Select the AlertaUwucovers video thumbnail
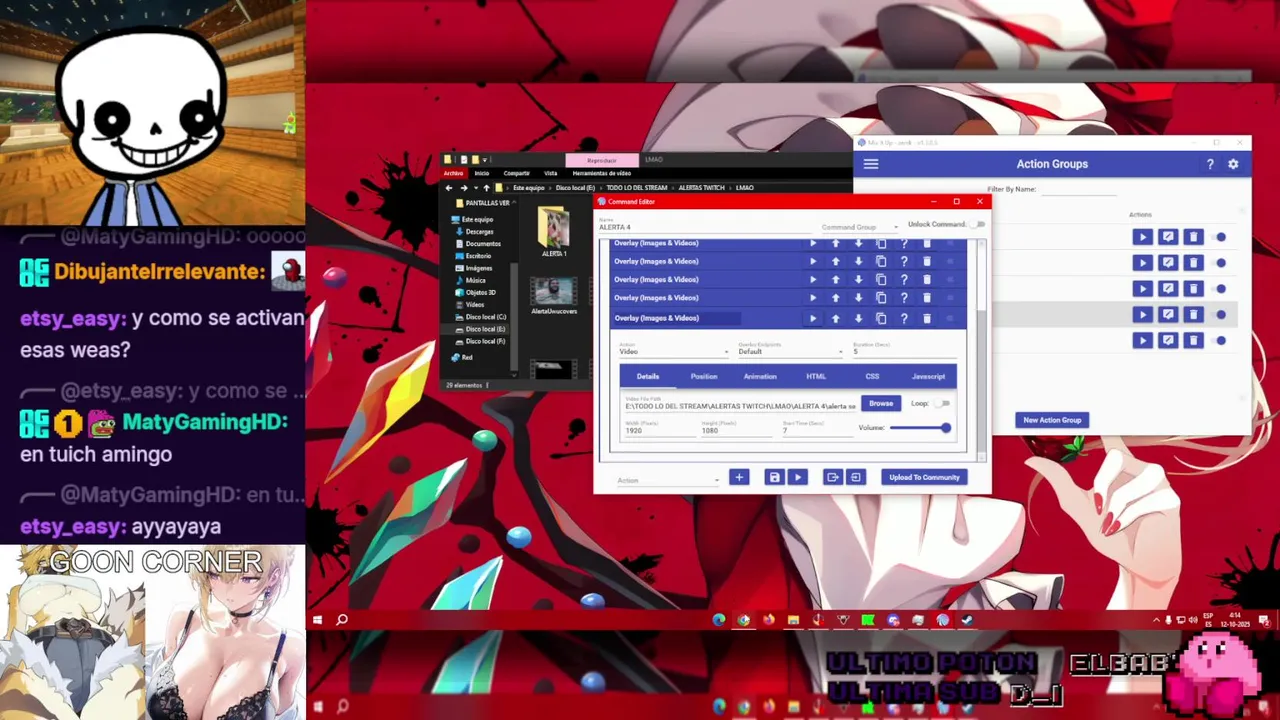Viewport: 1280px width, 720px height. point(554,295)
